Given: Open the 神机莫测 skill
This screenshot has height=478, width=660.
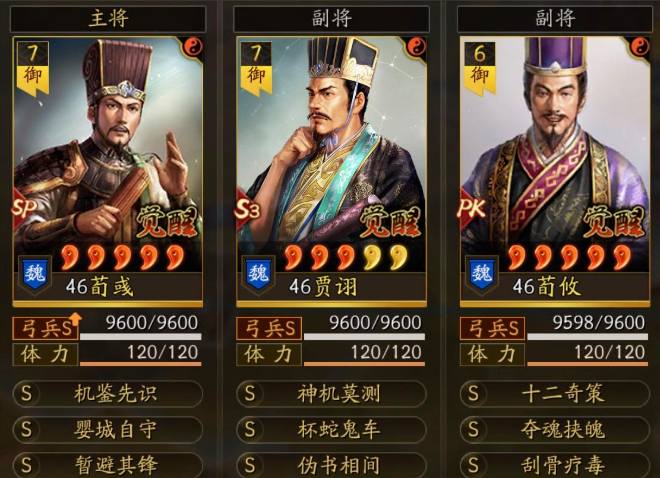Looking at the screenshot, I should 331,394.
